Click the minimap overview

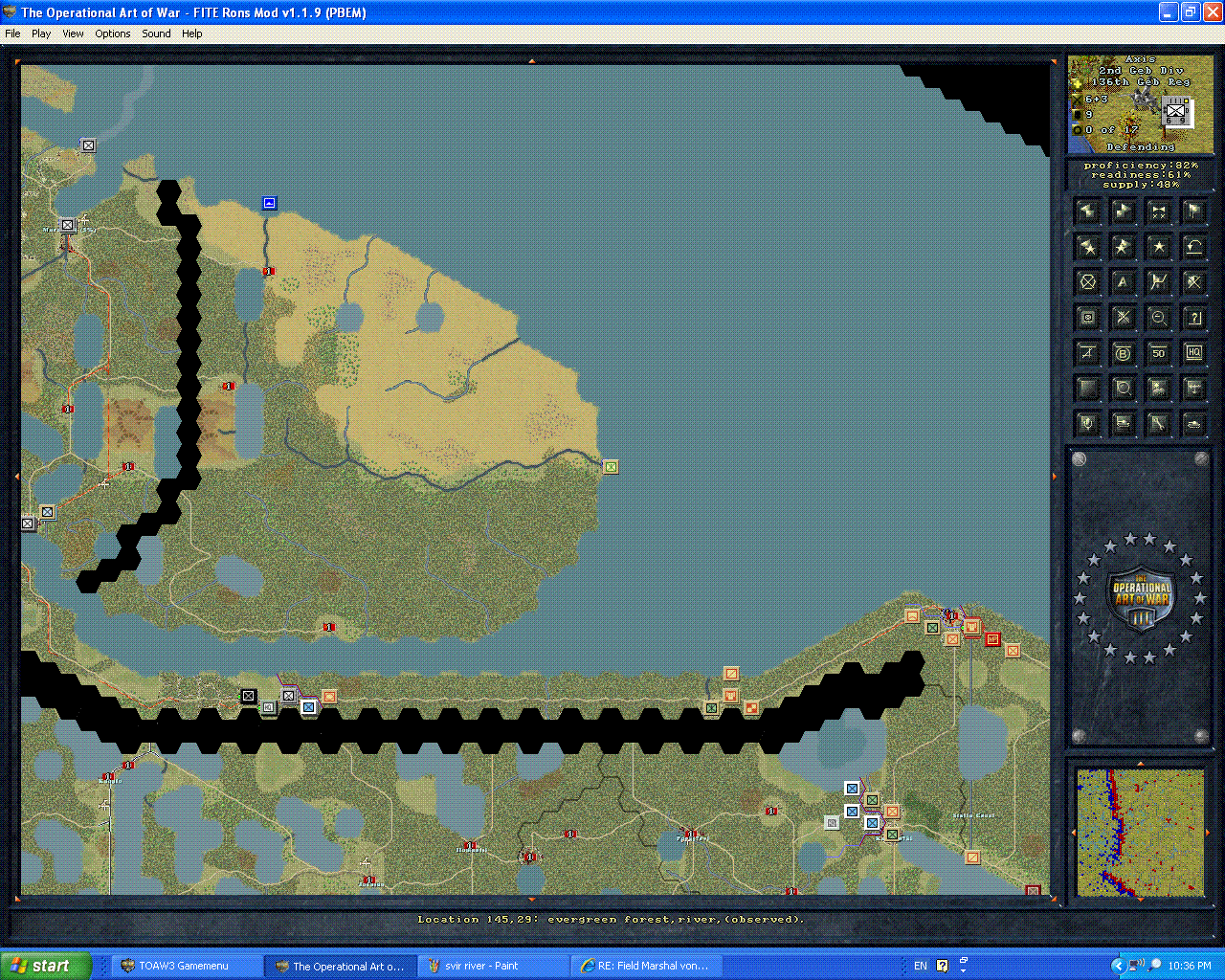click(1141, 834)
